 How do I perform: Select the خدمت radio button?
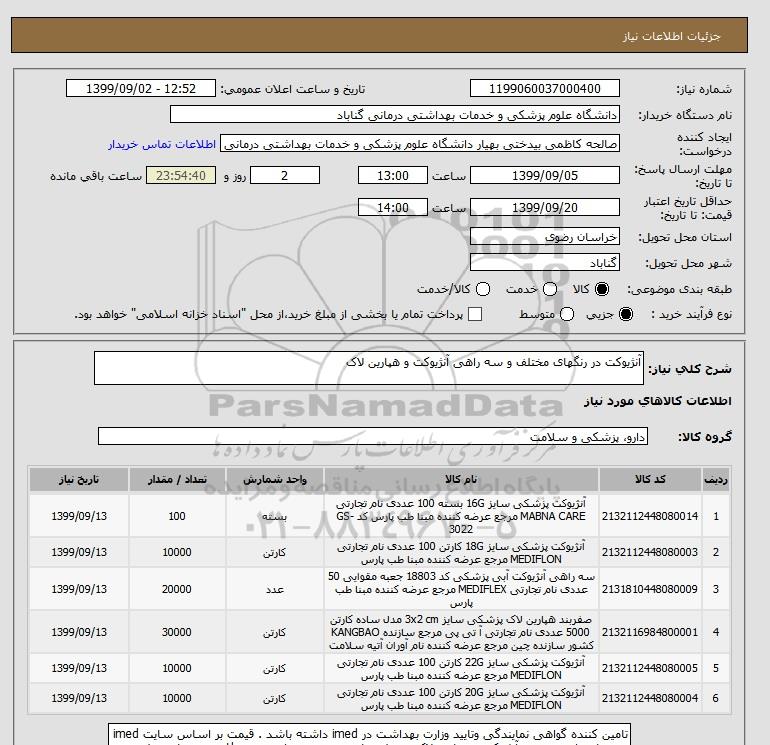[550, 289]
